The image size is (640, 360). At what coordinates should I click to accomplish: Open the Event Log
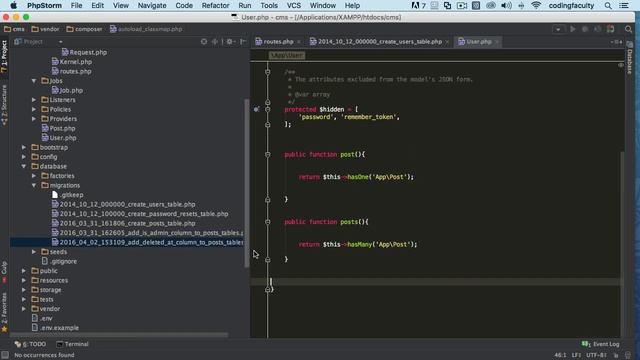click(x=600, y=344)
